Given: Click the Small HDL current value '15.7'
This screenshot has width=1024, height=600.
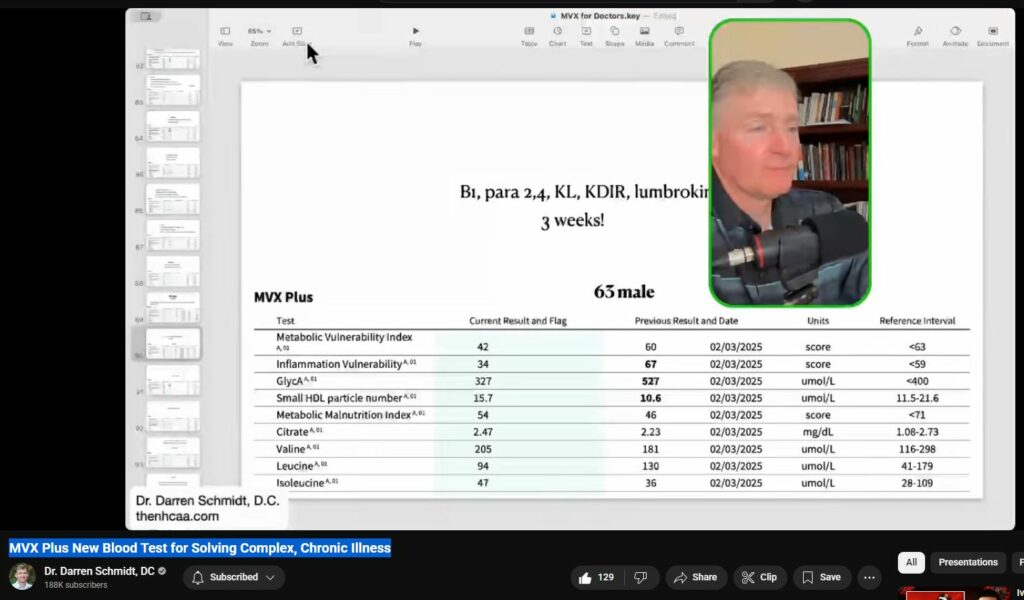Looking at the screenshot, I should tap(483, 398).
